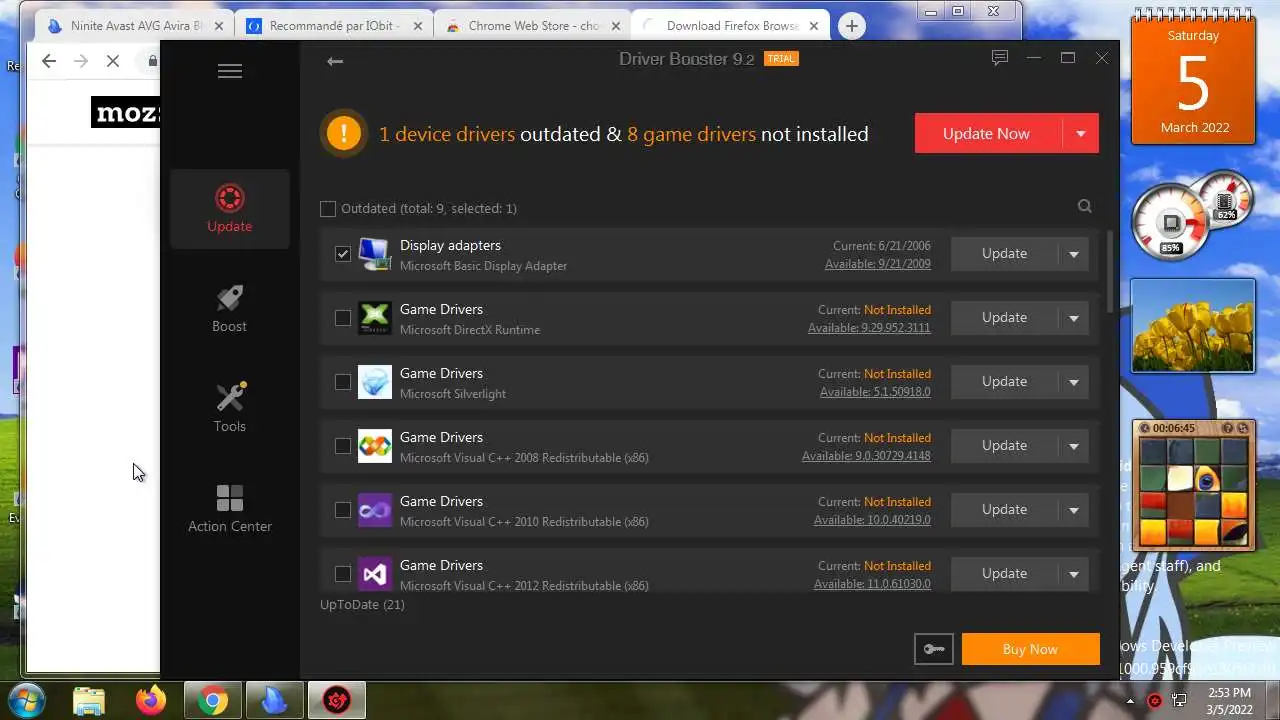Click the driver list vertical scrollbar
This screenshot has width=1280, height=720.
tap(1110, 272)
